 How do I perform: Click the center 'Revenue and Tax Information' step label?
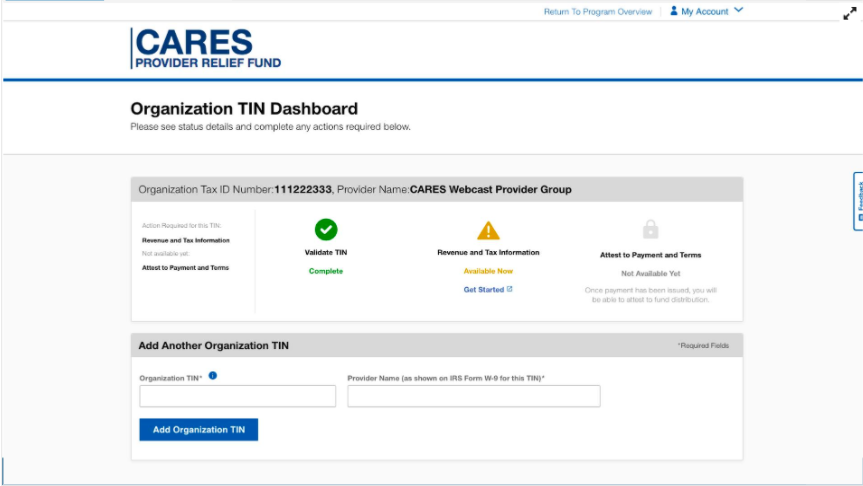[488, 252]
